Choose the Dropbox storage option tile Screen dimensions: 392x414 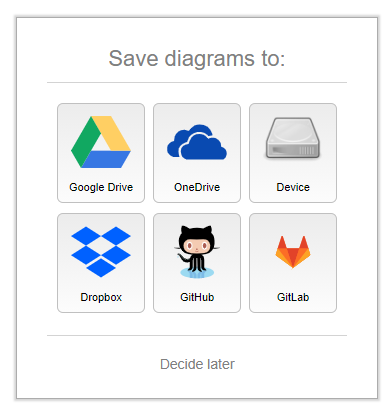[101, 263]
